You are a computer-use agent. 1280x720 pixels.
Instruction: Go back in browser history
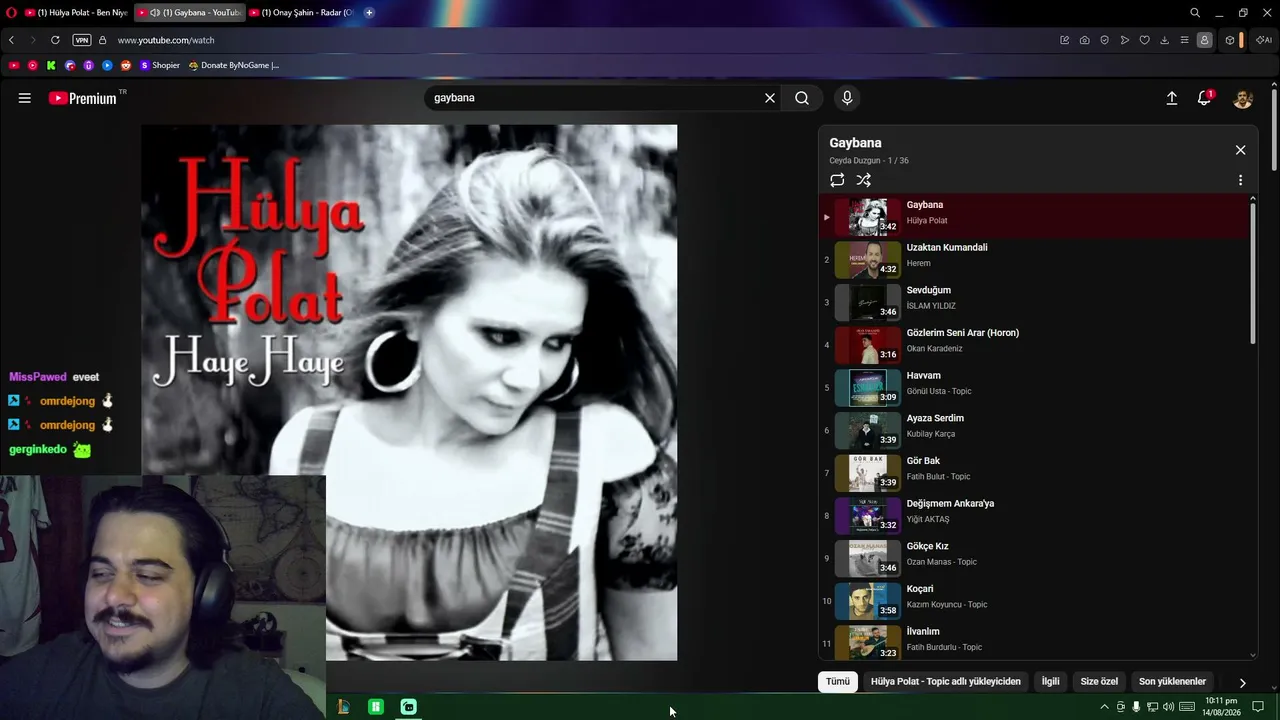tap(11, 40)
